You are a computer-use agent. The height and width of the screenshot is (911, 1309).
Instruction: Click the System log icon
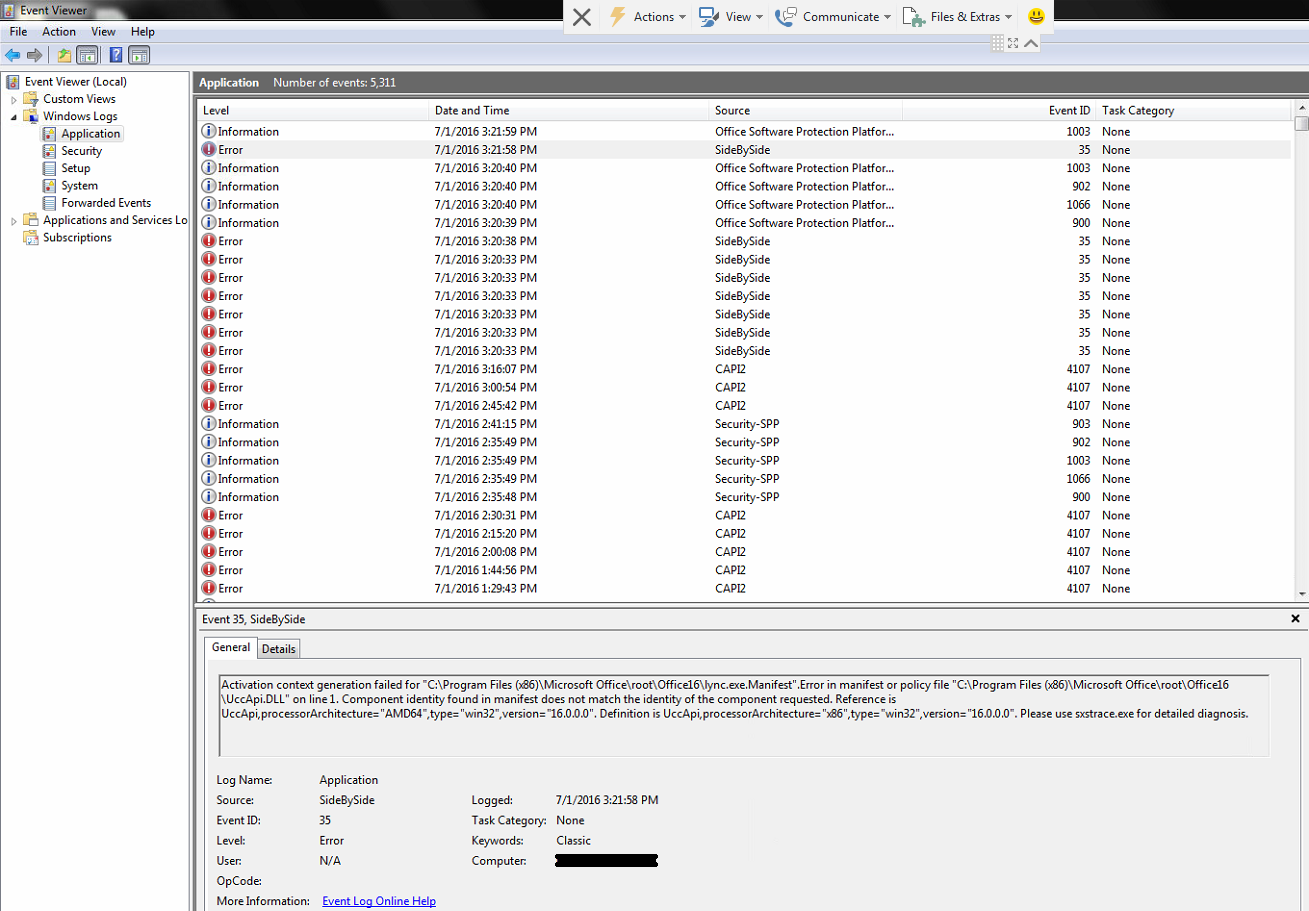(50, 185)
